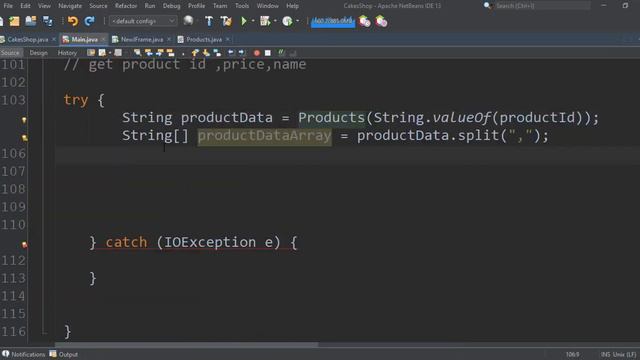Open the Run Project dropdown arrow
Image resolution: width=640 pixels, height=360 pixels.
(253, 21)
